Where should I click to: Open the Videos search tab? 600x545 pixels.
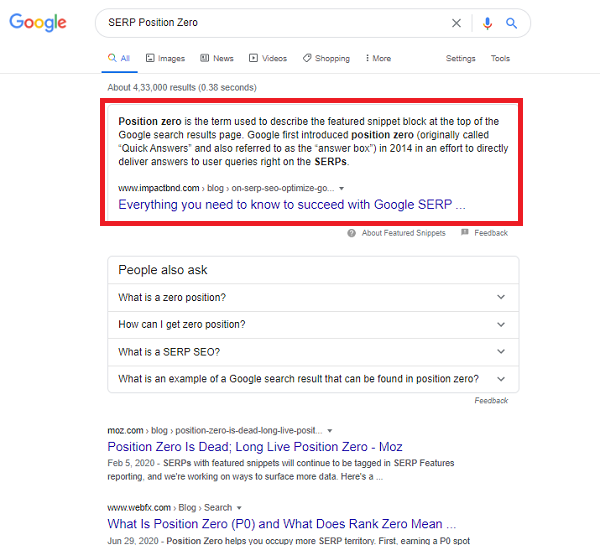pos(268,58)
